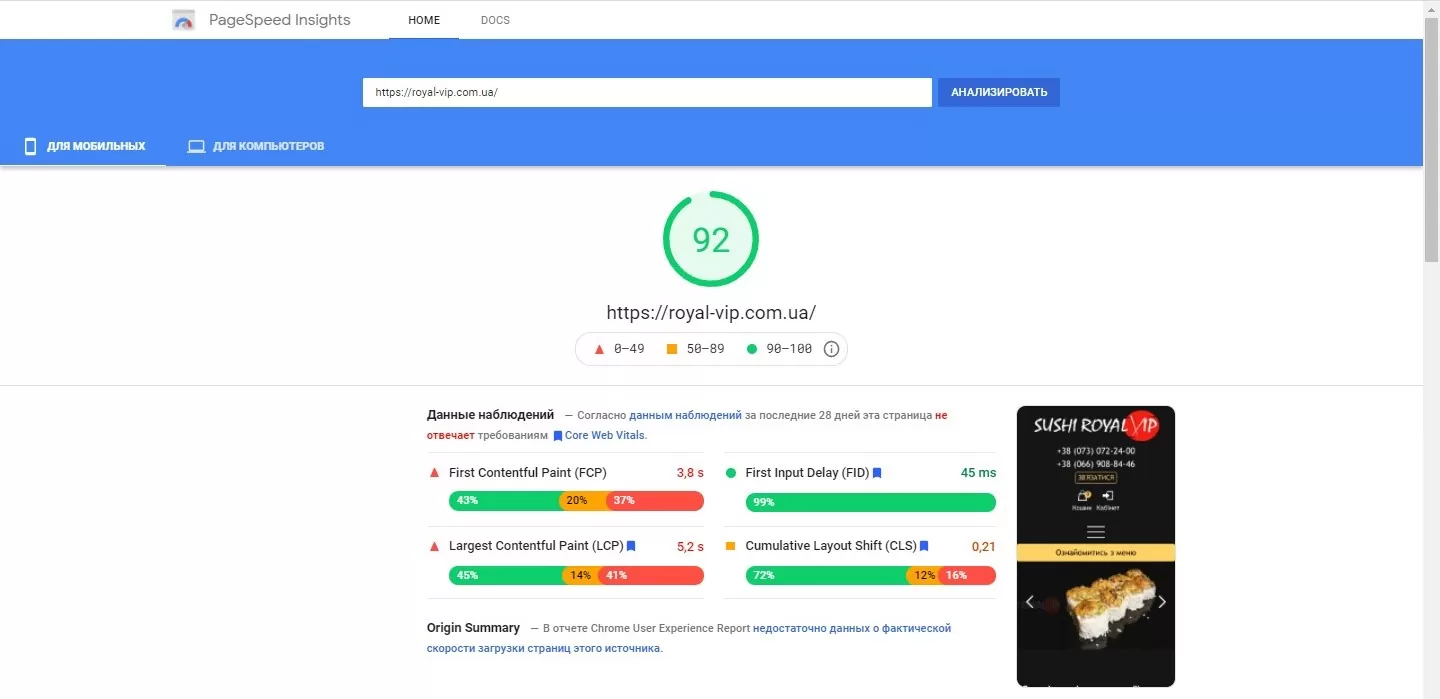Open the недостаточно данных о фактической link
The image size is (1440, 699).
852,629
